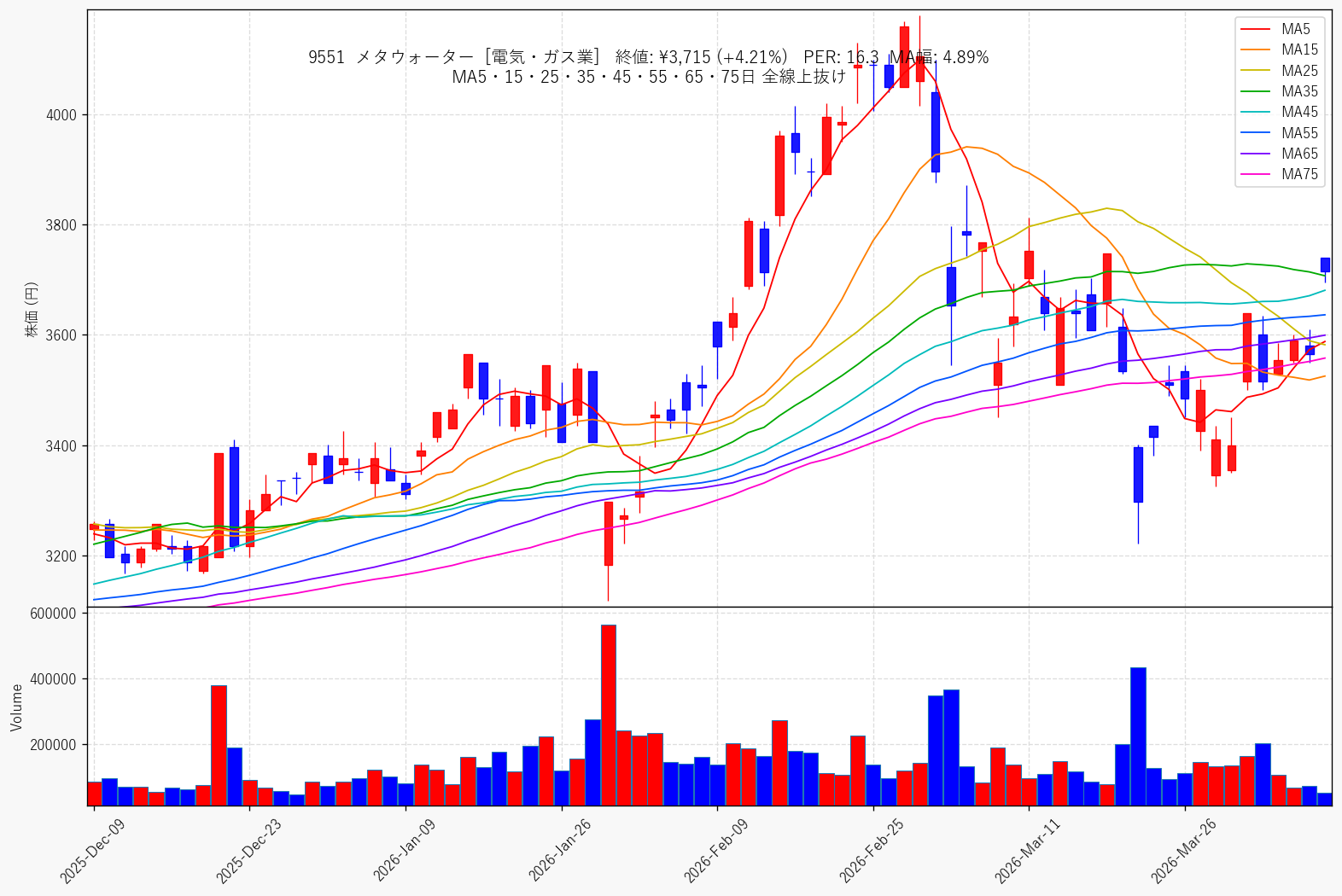
Task: Click the magenta MA75 line sample in legend
Action: point(1255,174)
